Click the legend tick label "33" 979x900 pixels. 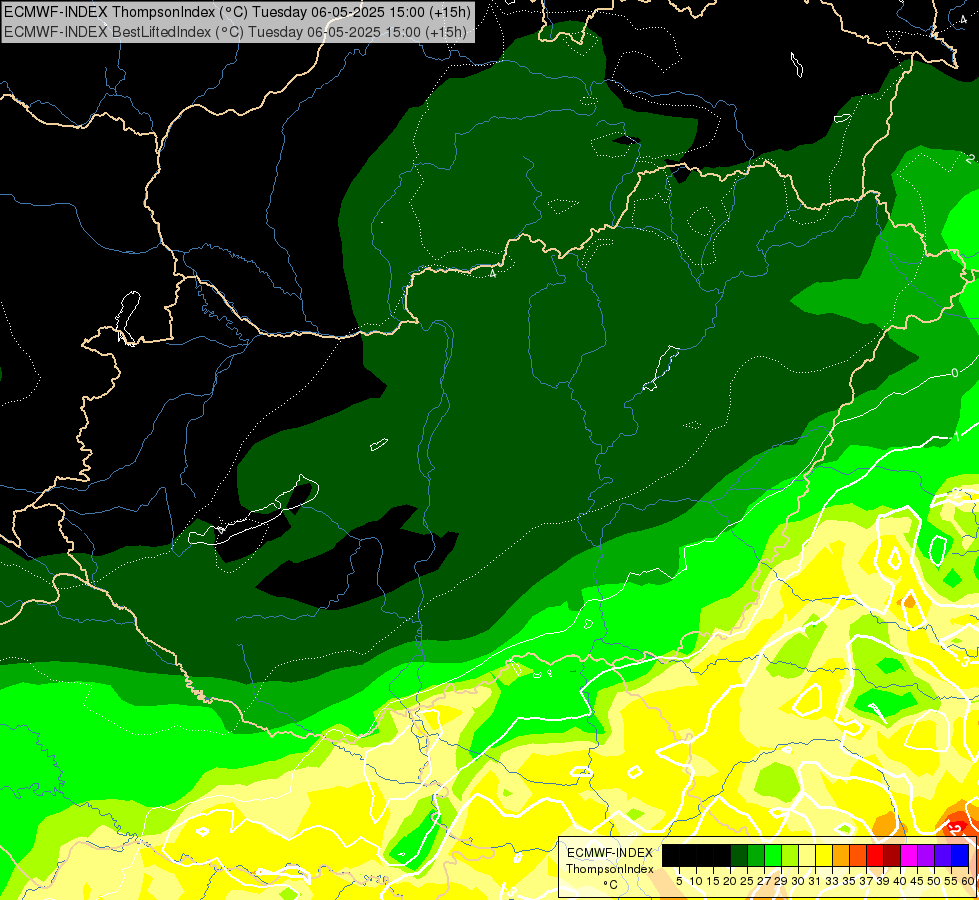click(x=832, y=881)
